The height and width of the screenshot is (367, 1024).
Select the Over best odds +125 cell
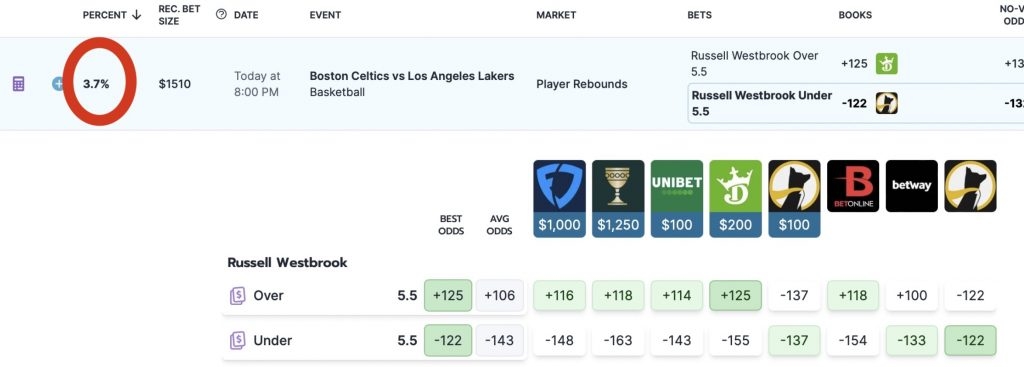coord(448,295)
